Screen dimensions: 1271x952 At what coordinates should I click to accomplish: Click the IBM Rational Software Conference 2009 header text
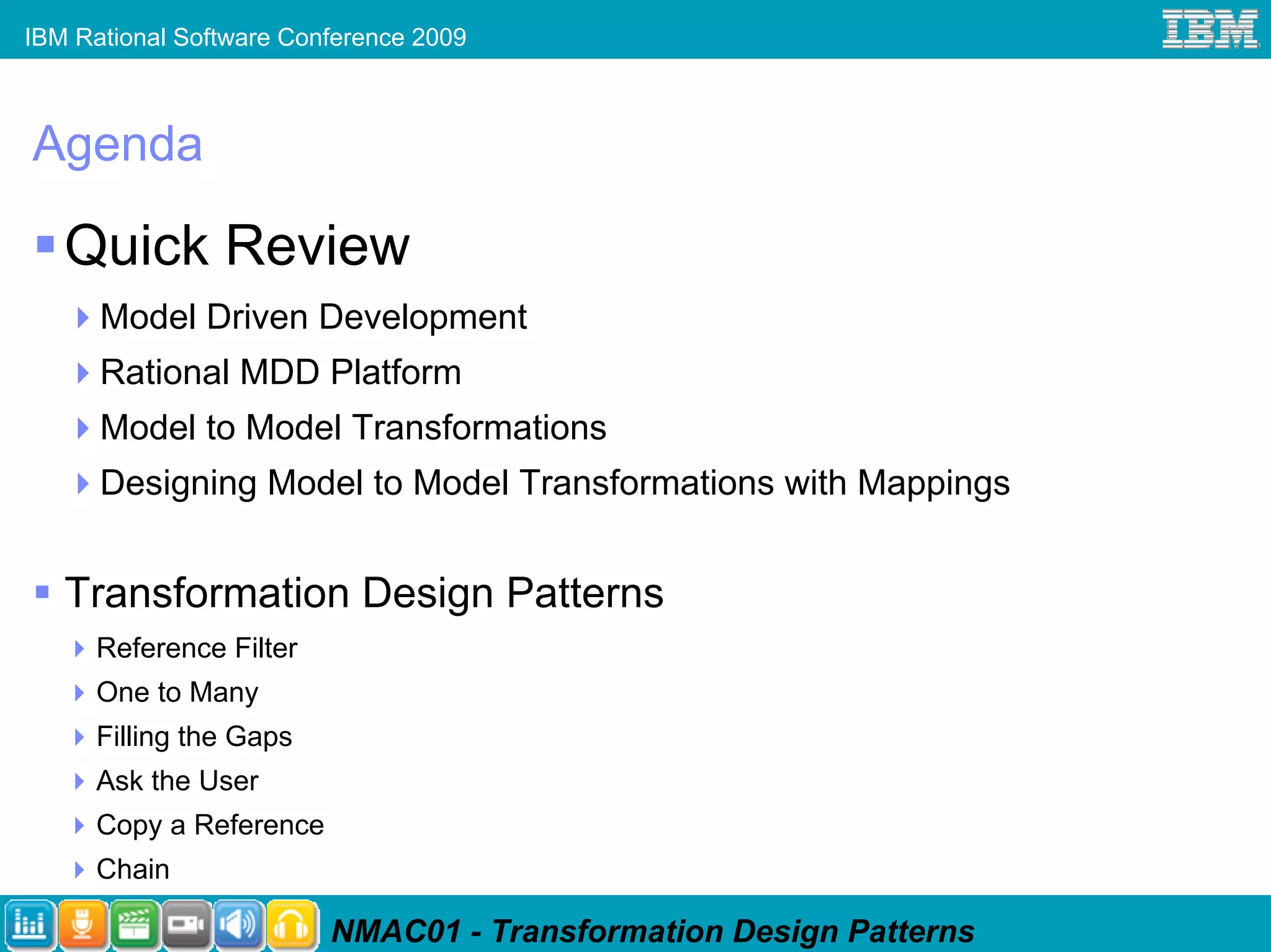[245, 37]
